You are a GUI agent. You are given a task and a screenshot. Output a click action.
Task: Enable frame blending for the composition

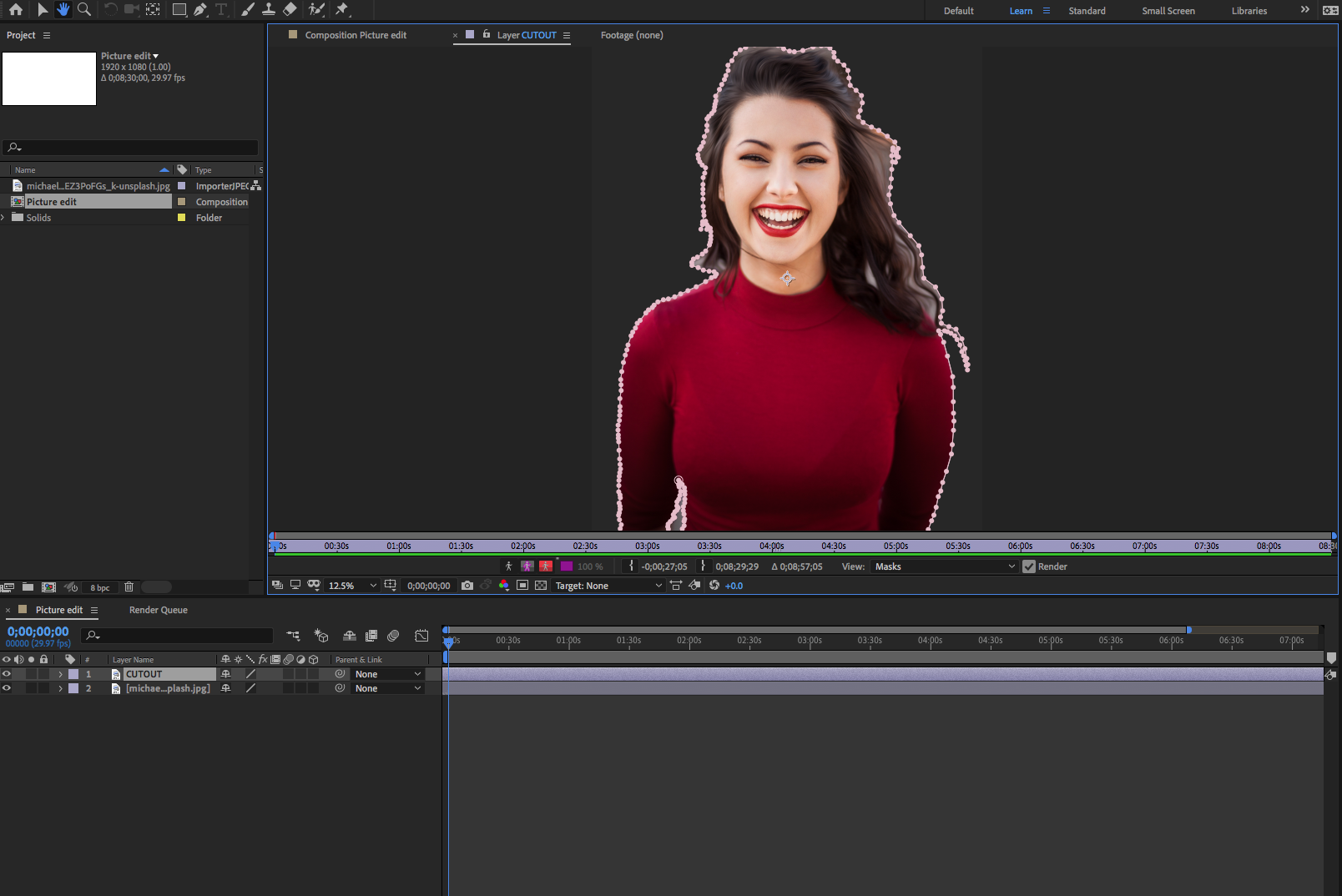[371, 636]
